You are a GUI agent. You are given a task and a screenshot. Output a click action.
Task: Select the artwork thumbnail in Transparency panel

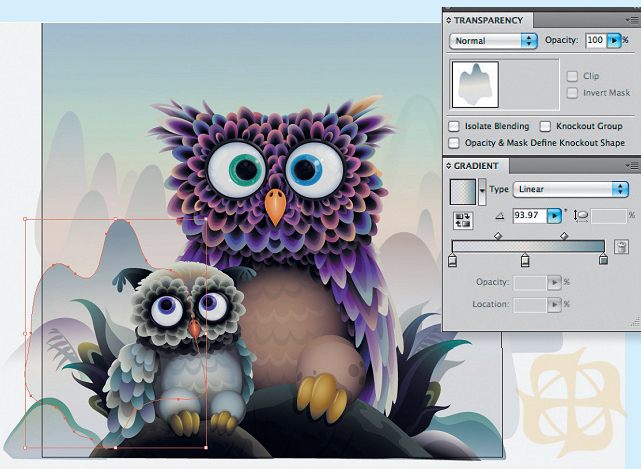coord(475,85)
